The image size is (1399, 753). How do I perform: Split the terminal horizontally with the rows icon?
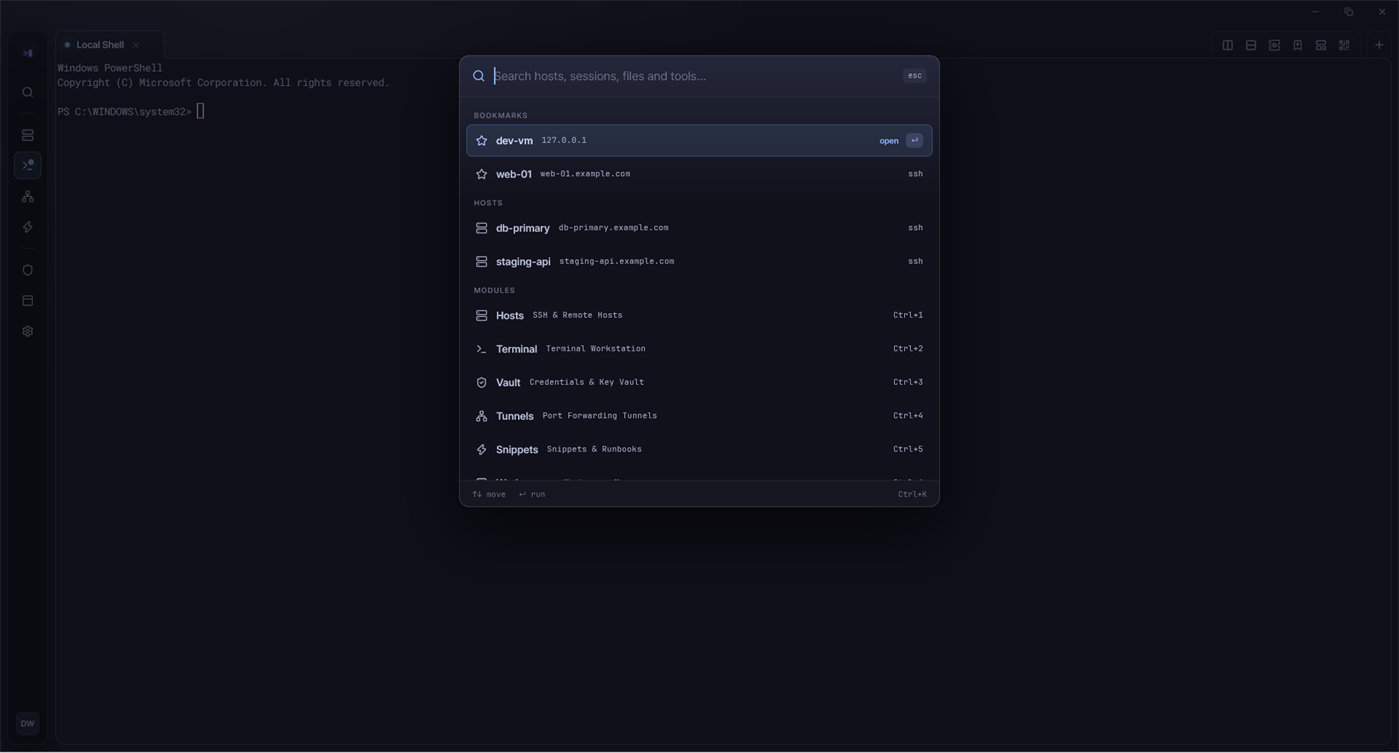[x=1251, y=45]
